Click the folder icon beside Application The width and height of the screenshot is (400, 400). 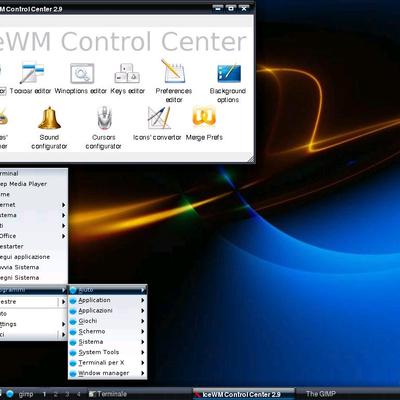(73, 301)
